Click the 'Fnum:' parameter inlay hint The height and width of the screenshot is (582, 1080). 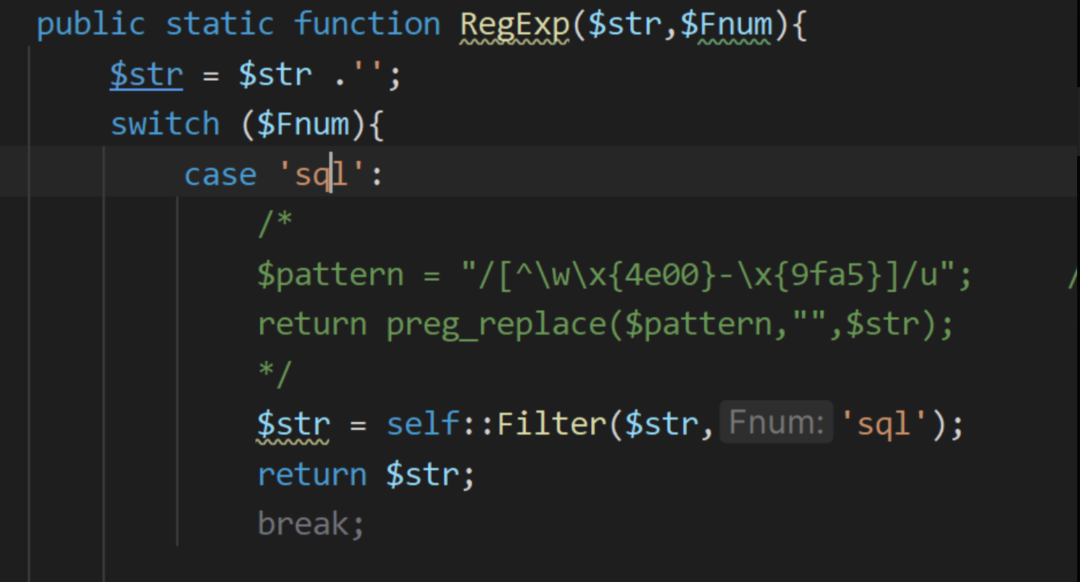[776, 424]
